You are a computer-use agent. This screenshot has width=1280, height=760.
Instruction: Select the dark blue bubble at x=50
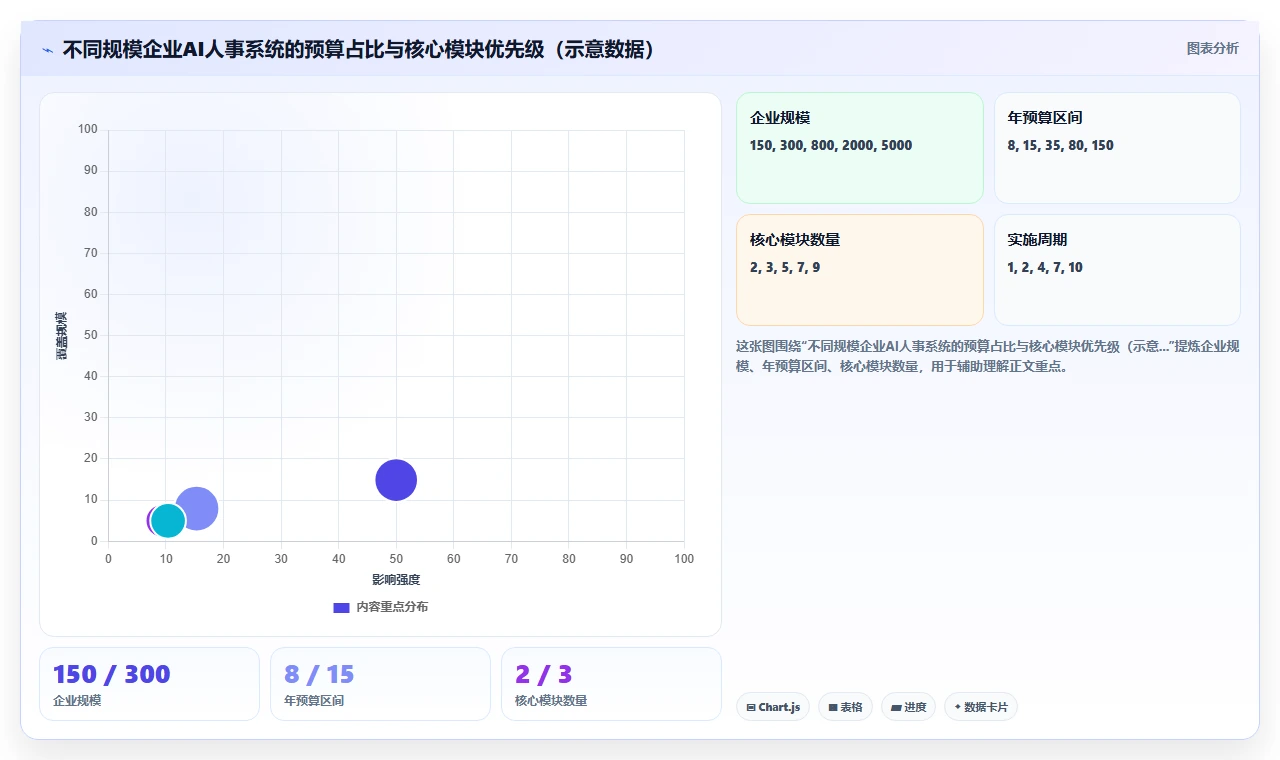pos(396,480)
